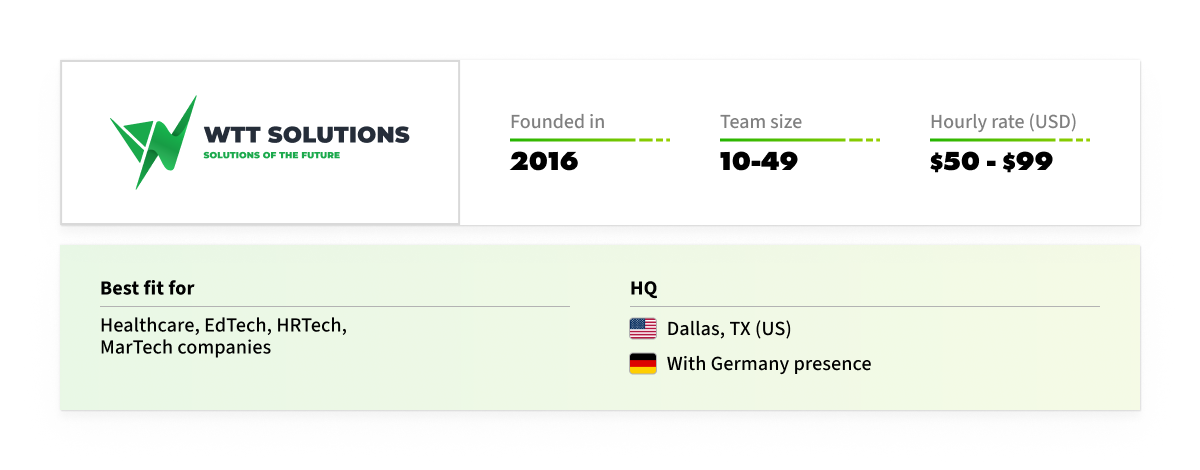Select the 2016 founding year value
The image size is (1200, 470).
coord(544,162)
